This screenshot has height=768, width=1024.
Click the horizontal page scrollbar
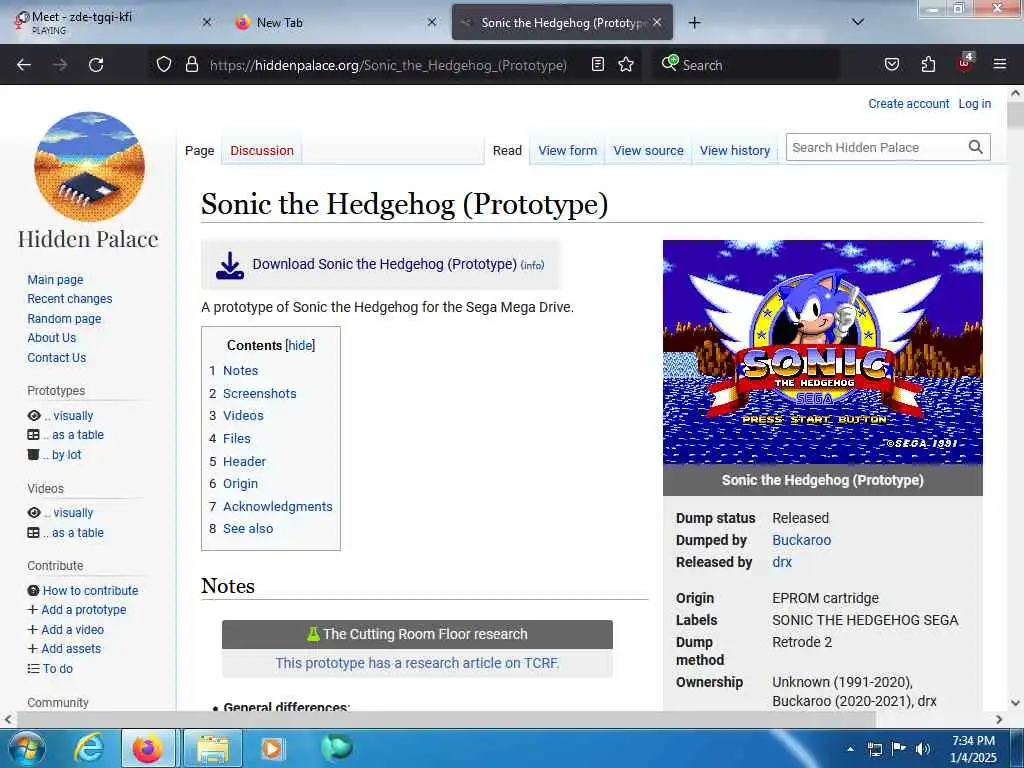coord(445,719)
